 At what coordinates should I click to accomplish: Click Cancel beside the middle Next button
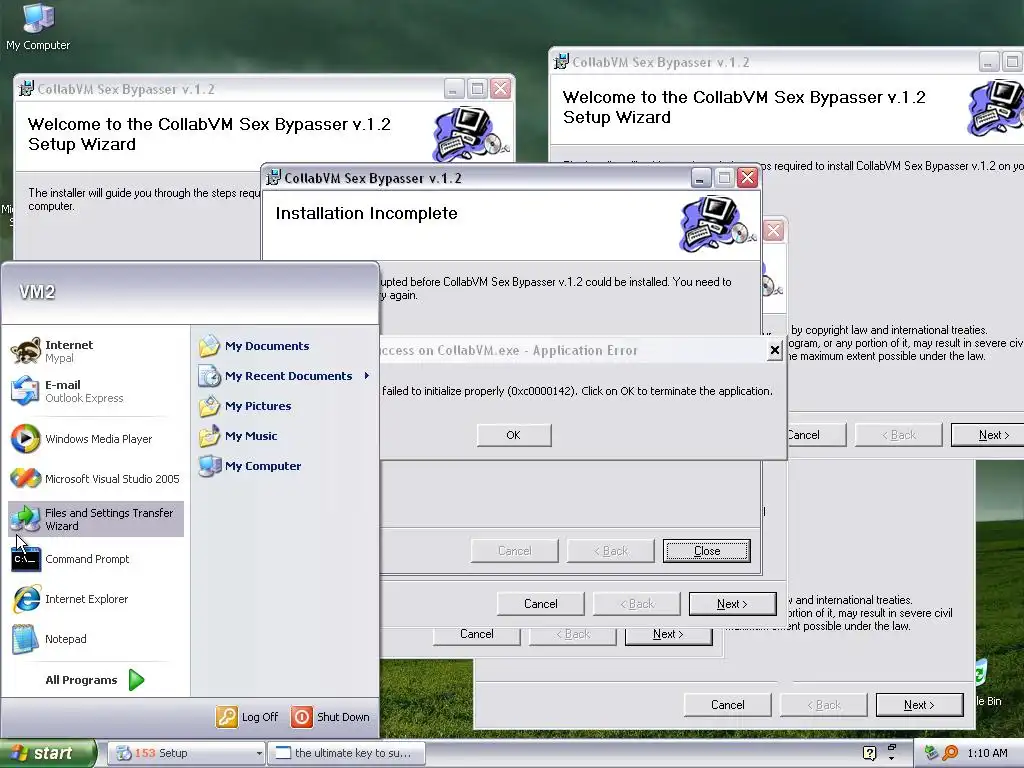pos(541,604)
